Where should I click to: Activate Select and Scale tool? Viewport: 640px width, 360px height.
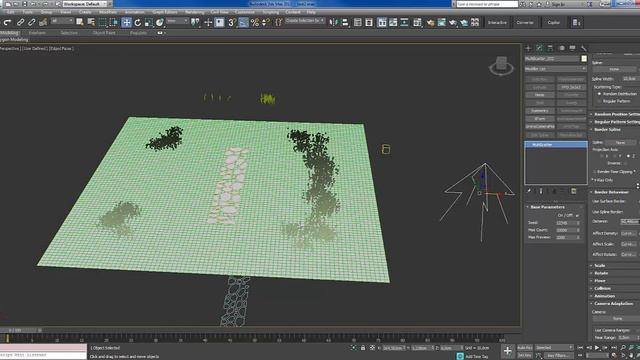coord(149,22)
